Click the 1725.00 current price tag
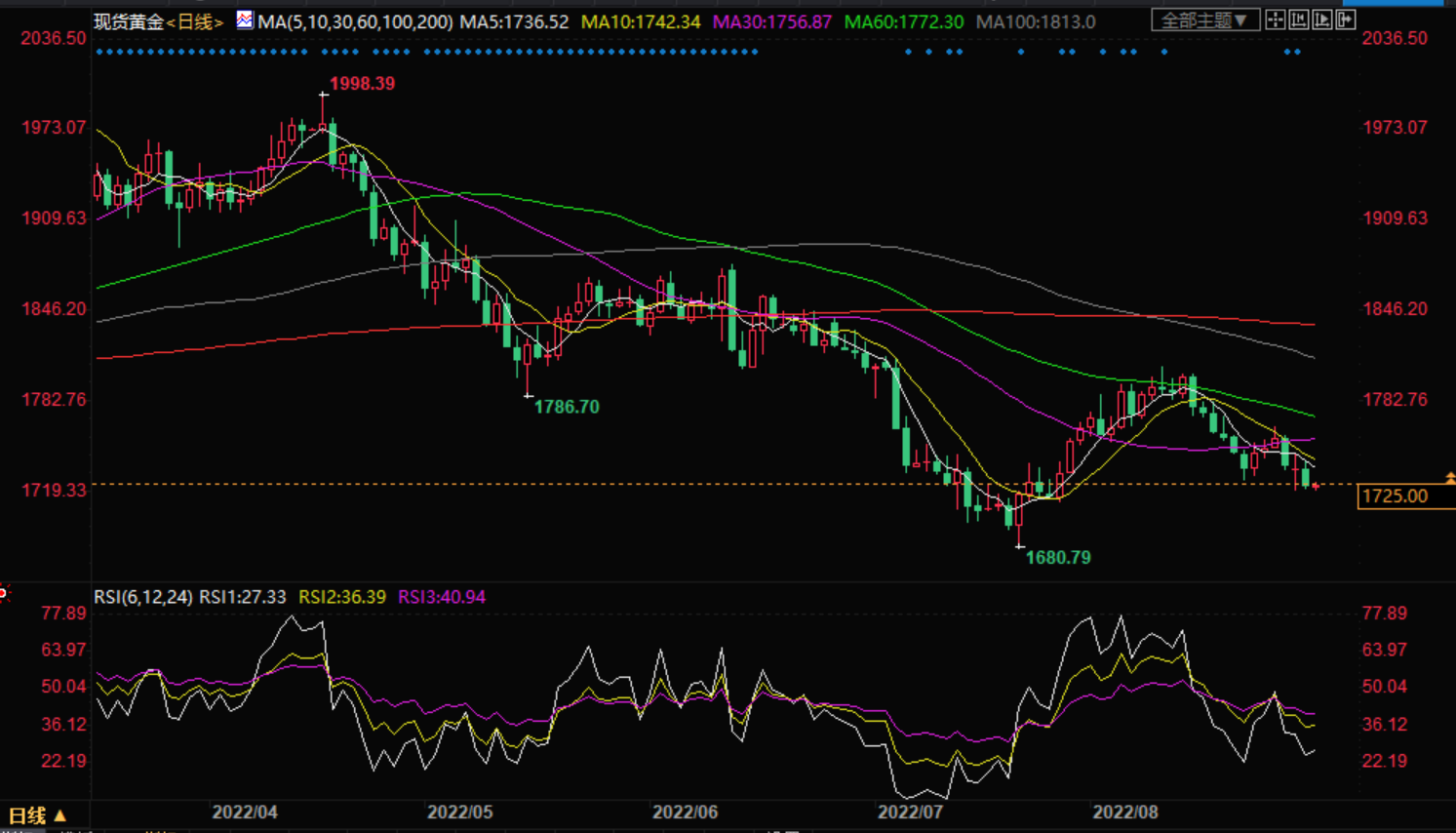 (x=1395, y=496)
